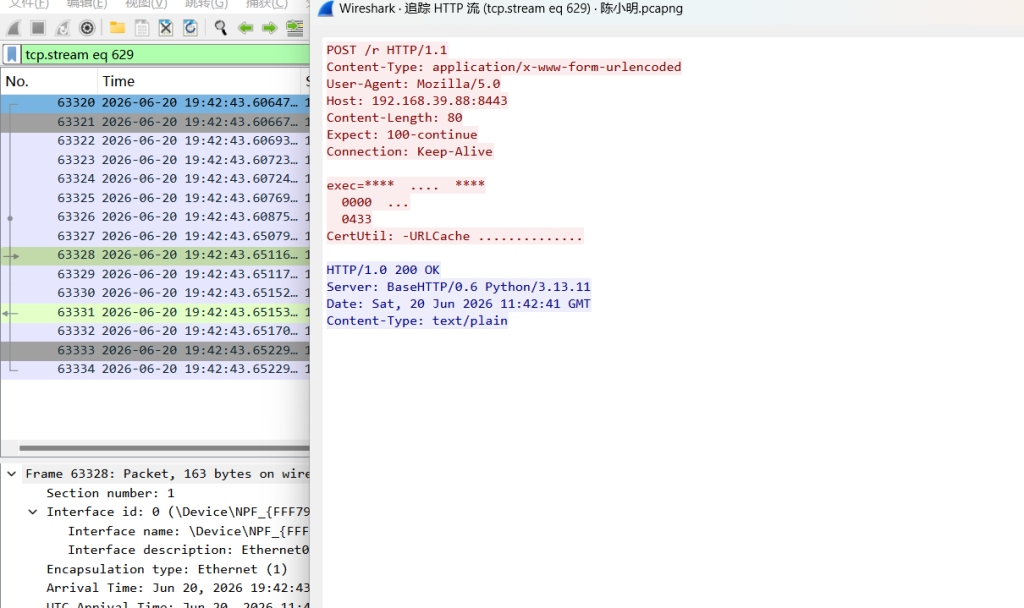Select packet 63334

(155, 368)
